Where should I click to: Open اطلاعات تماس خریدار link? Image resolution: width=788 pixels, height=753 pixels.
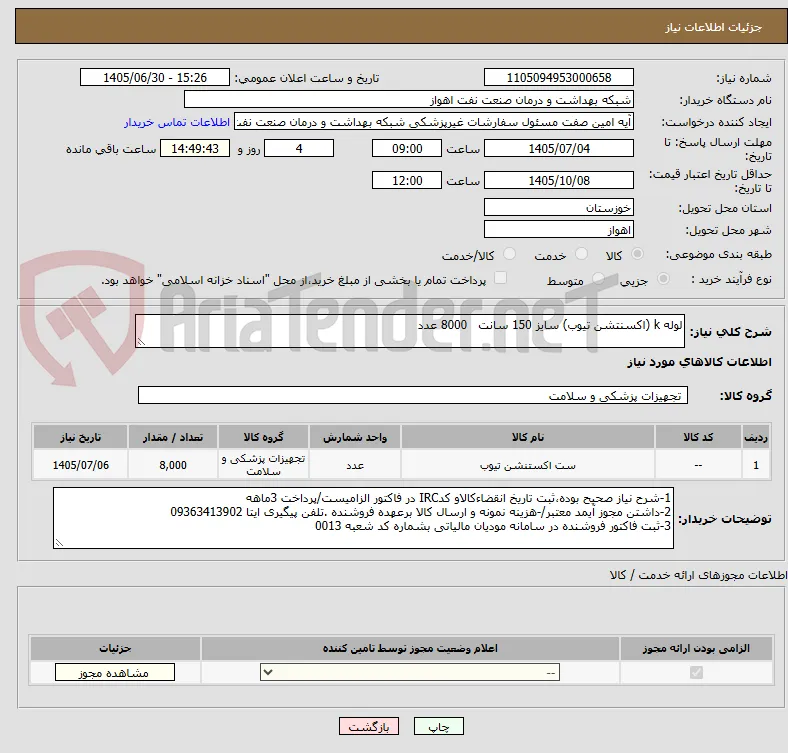(177, 122)
